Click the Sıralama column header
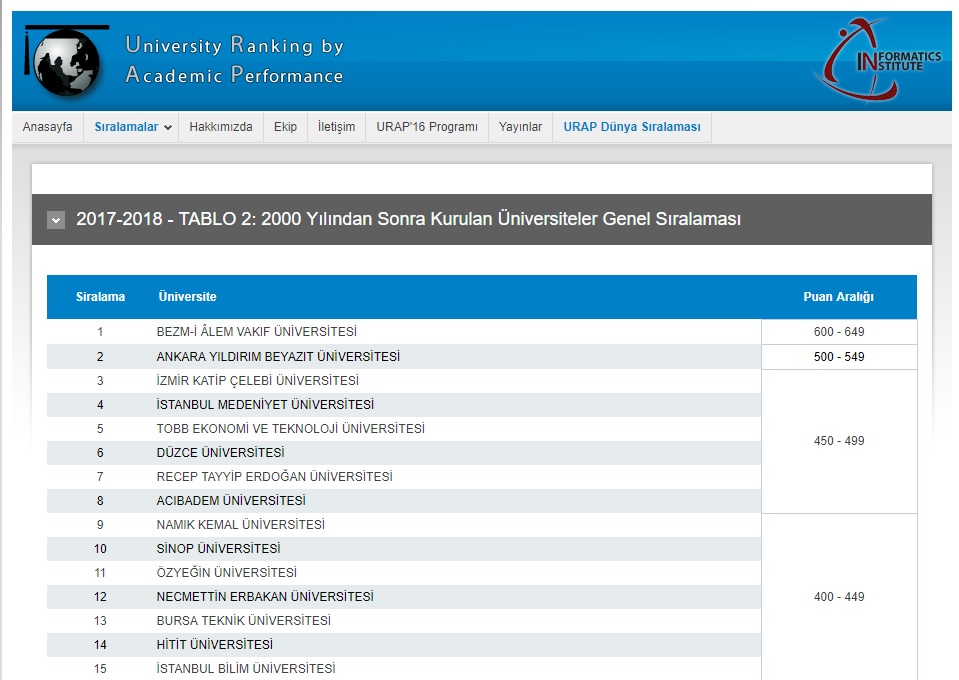 pos(100,297)
